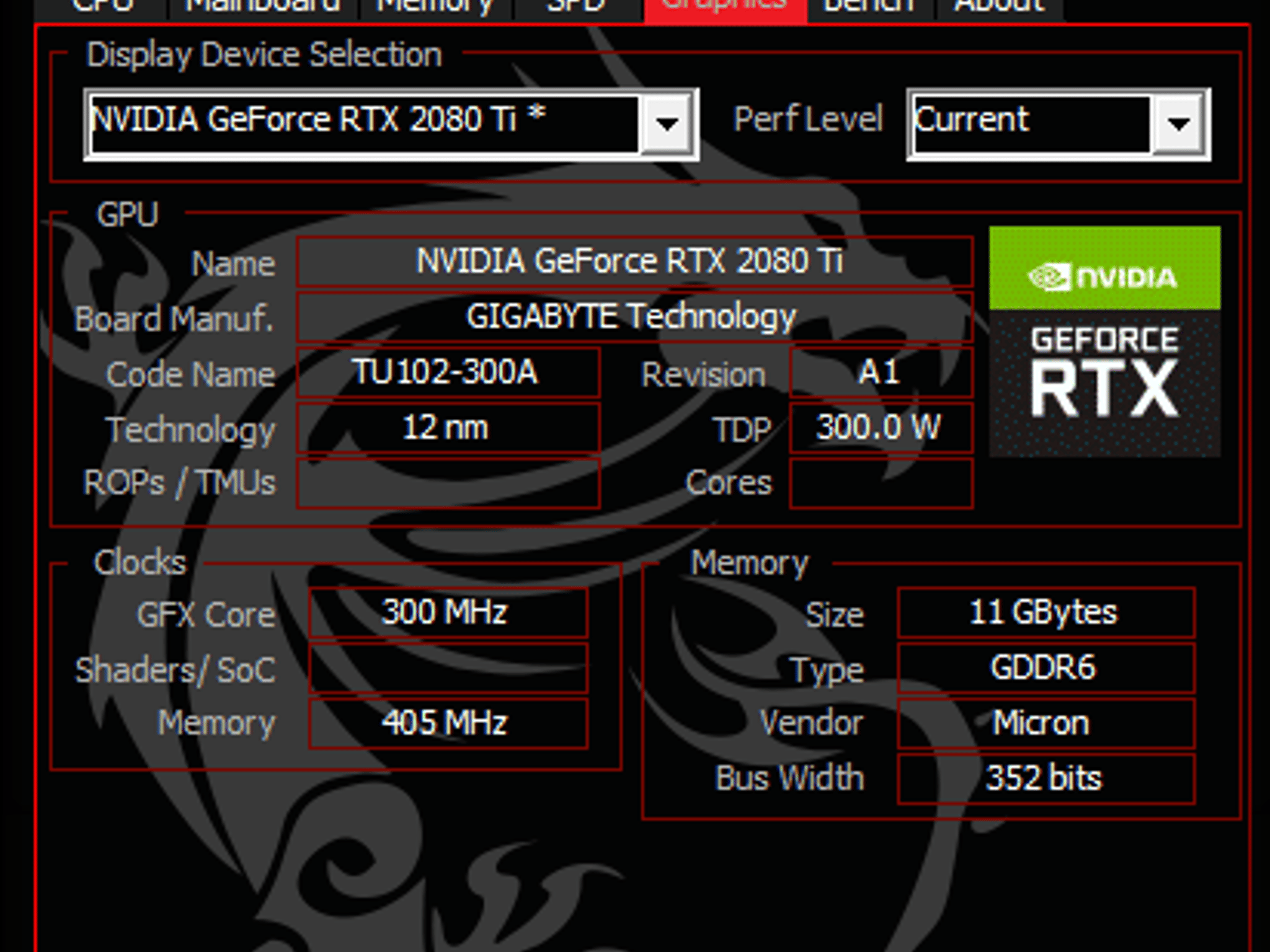Click the NVIDIA GeForce RTX 2080 Ti * combo box
This screenshot has width=1270, height=952.
(x=391, y=125)
